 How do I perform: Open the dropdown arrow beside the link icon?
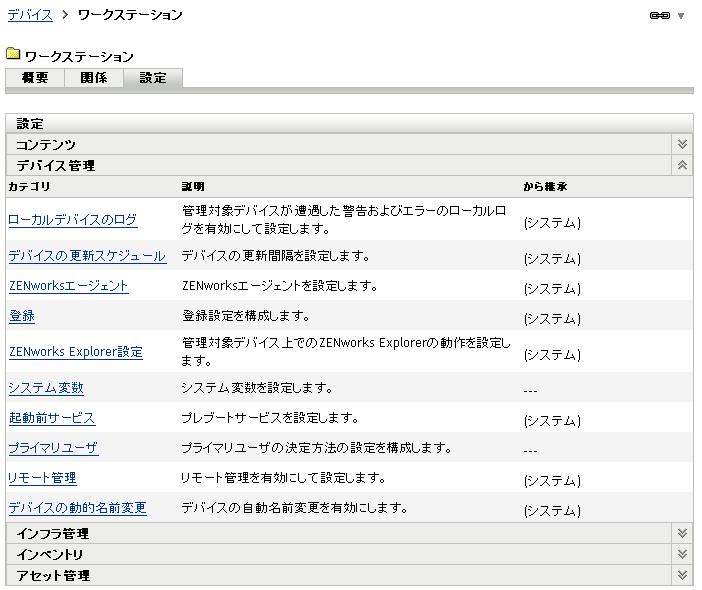681,16
